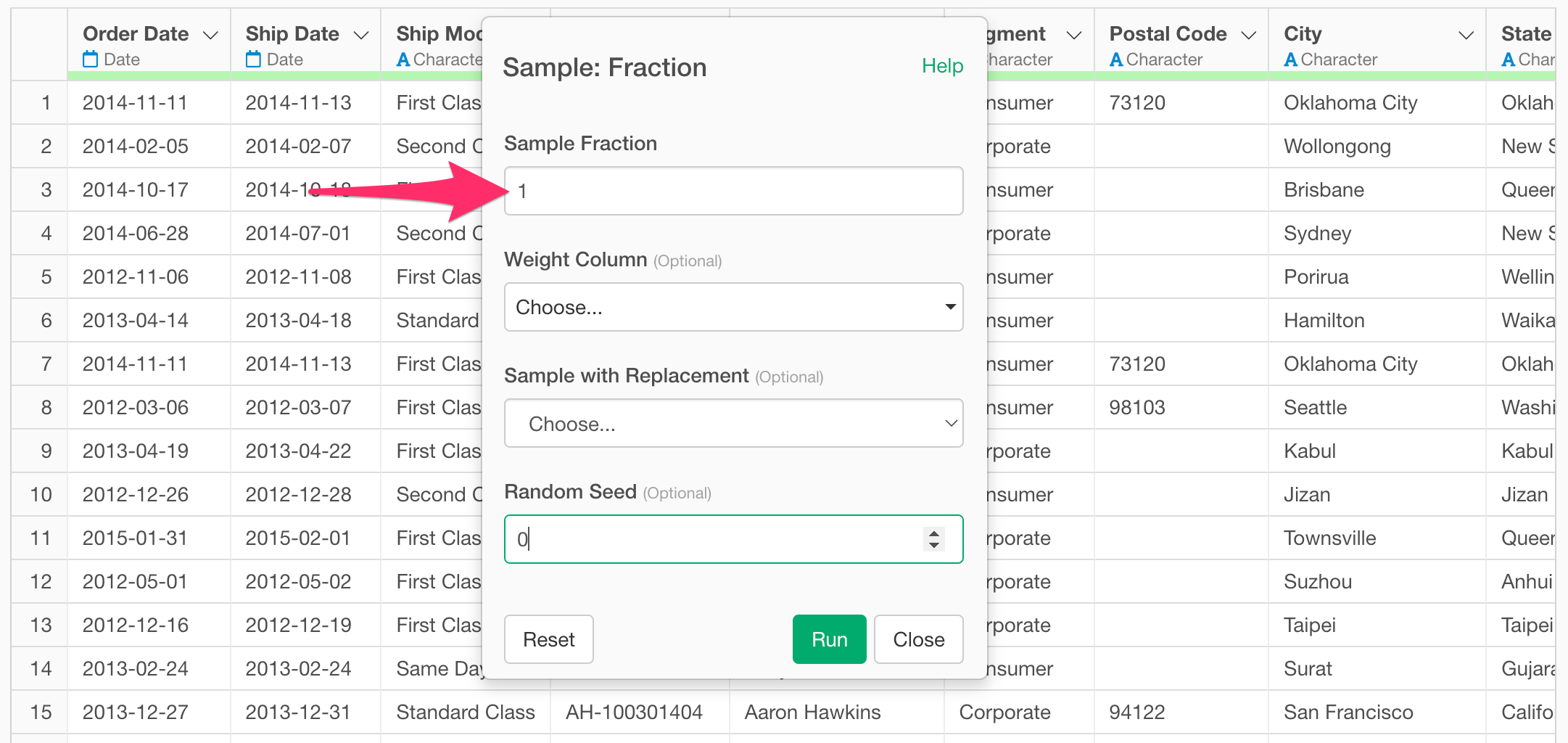The image size is (1568, 743).
Task: Close the Sample Fraction dialog
Action: 919,639
